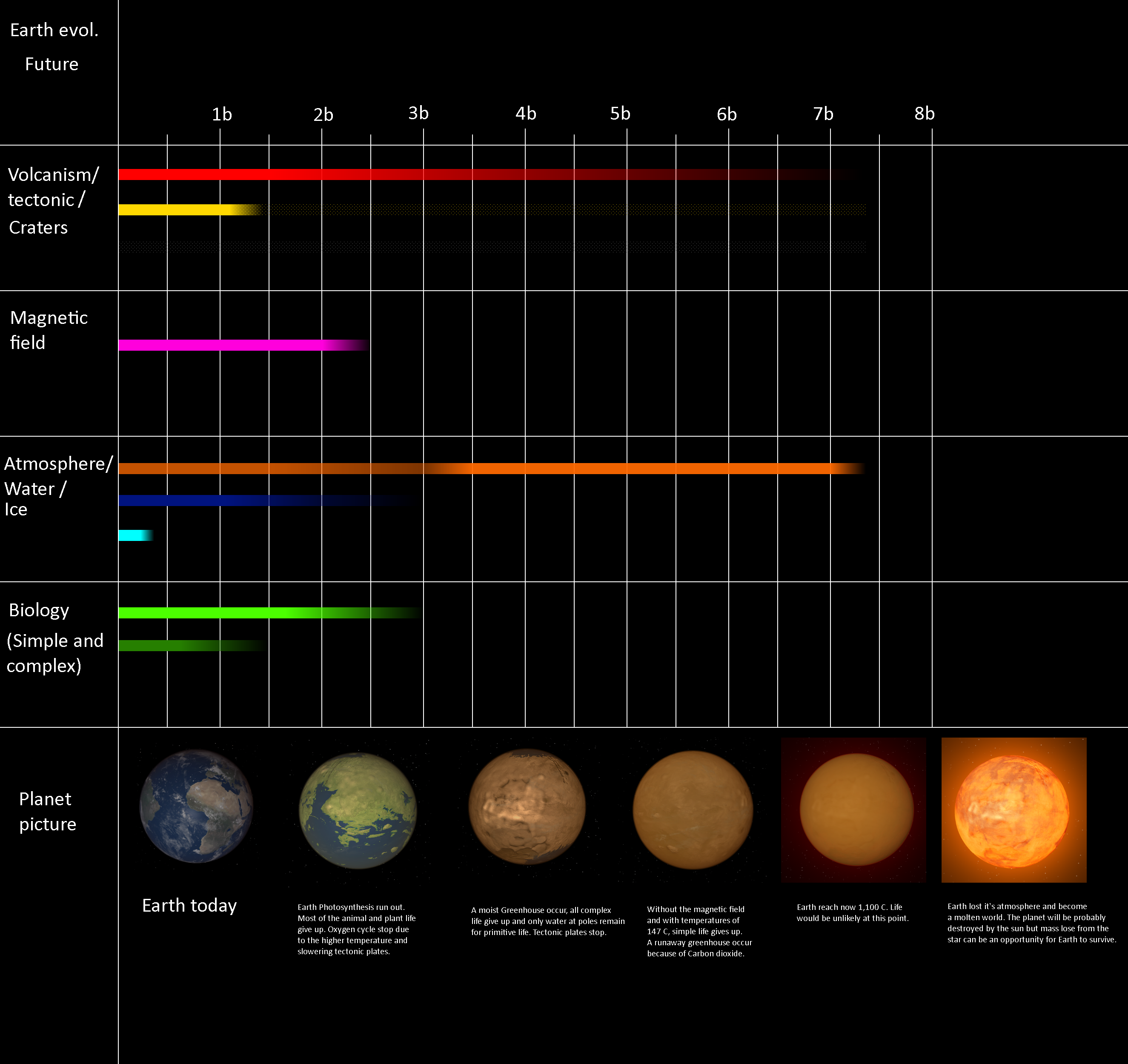Viewport: 1128px width, 1064px height.
Task: Click the 'Ice' row label
Action: click(x=16, y=509)
